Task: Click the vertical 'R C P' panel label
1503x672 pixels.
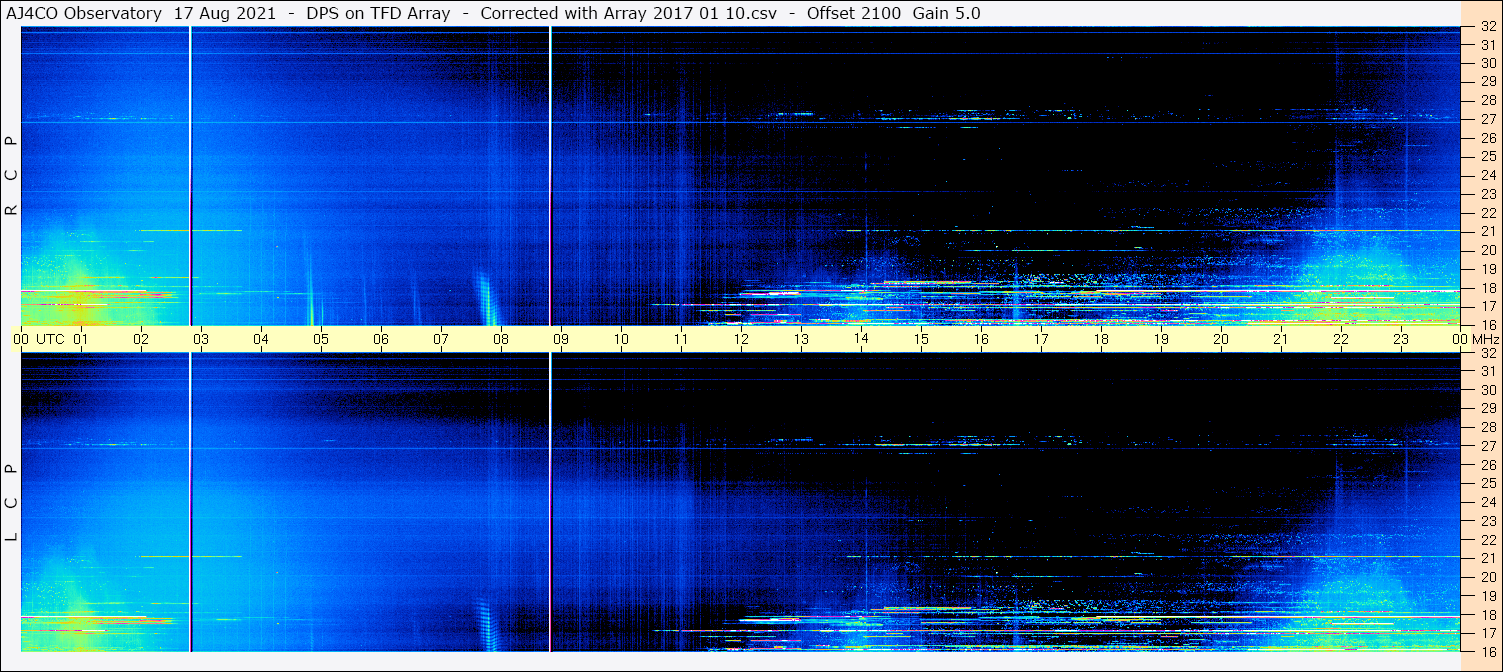Action: (11, 177)
